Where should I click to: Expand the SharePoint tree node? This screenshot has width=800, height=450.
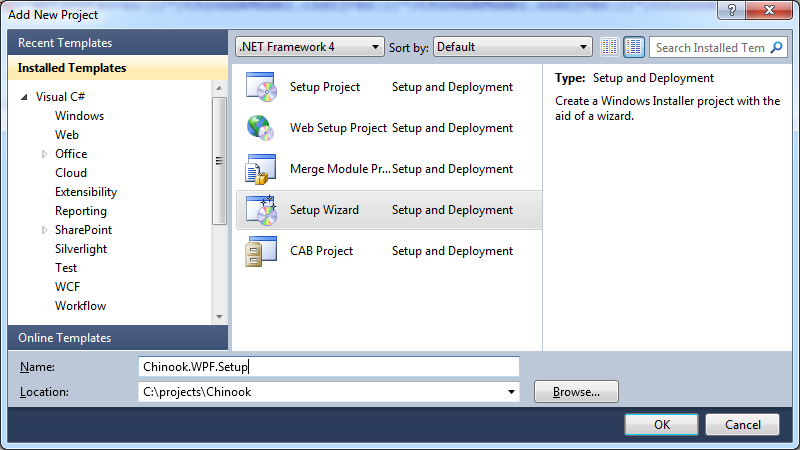[x=44, y=230]
